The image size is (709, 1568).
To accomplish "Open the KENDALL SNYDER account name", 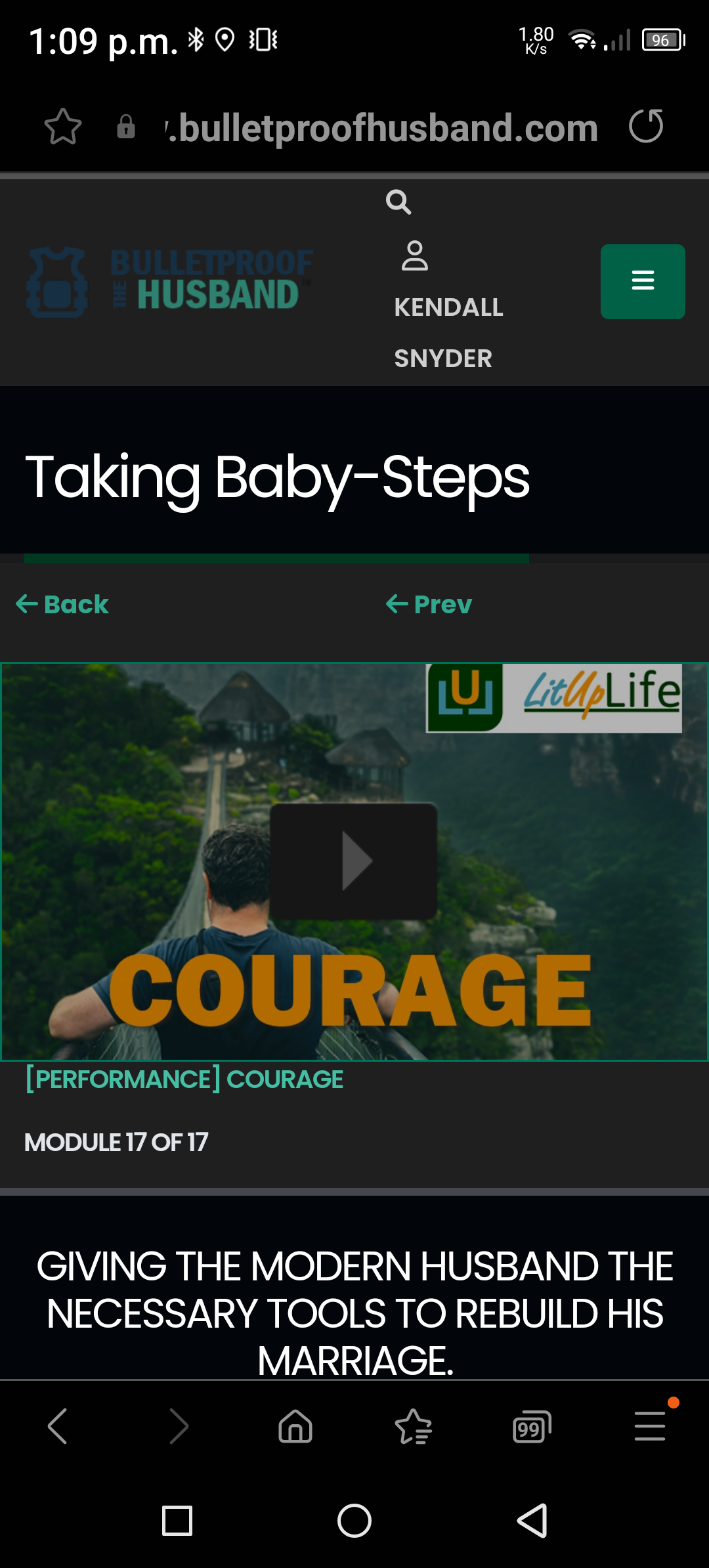I will pos(449,333).
